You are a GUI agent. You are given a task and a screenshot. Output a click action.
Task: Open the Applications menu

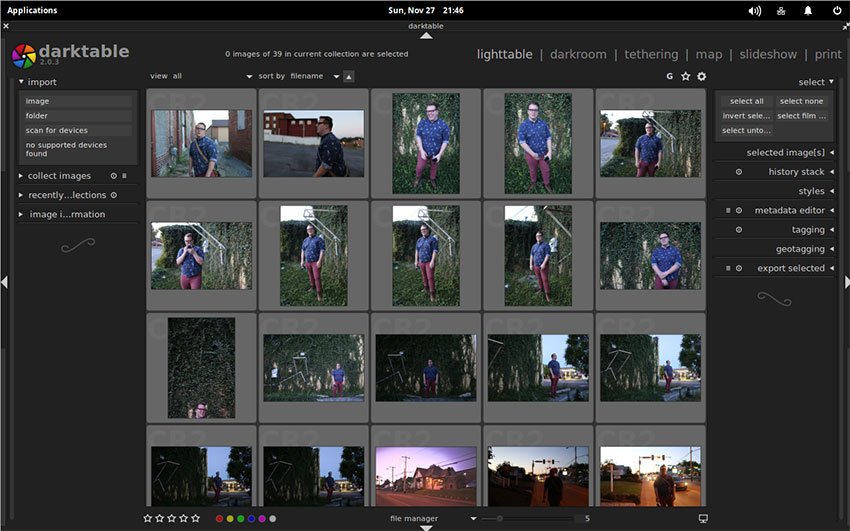[x=32, y=10]
